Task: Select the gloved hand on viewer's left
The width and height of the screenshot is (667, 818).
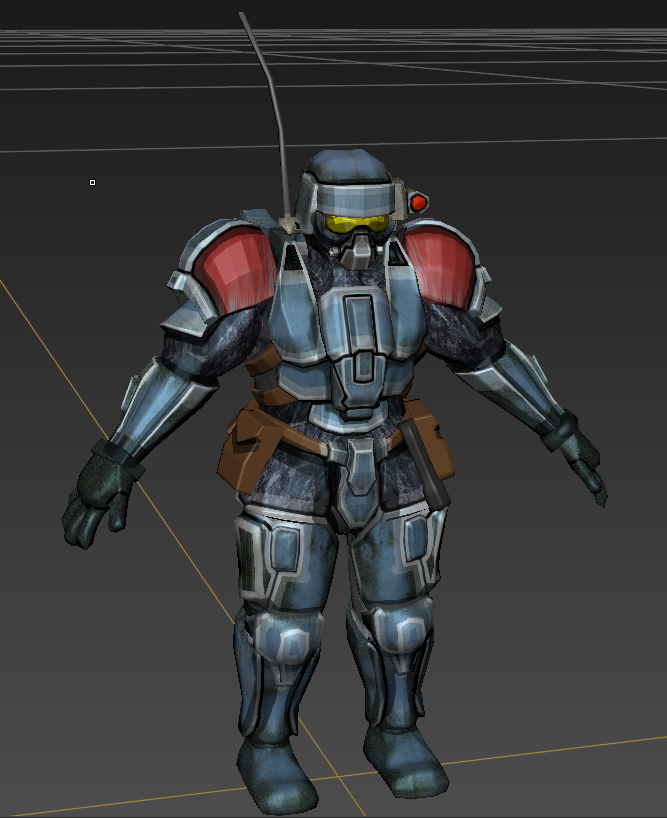Action: [96, 495]
